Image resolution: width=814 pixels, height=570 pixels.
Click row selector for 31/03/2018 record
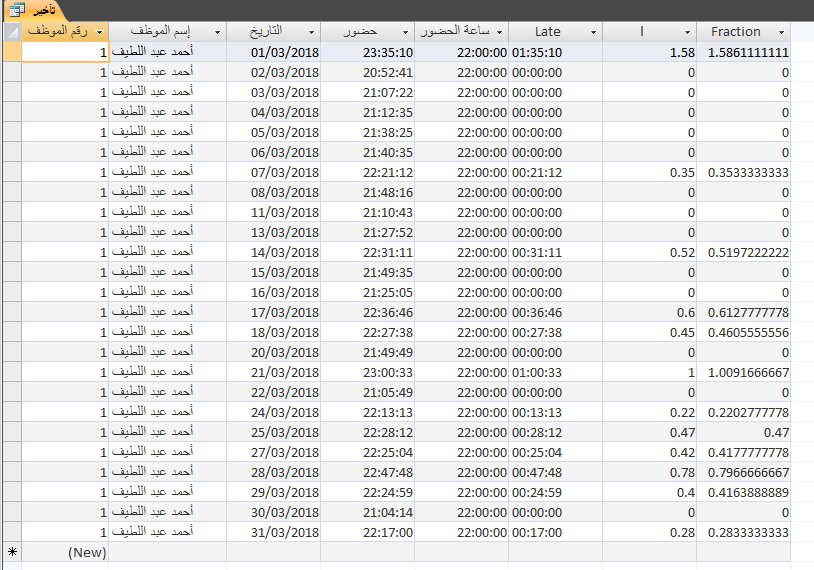click(x=12, y=532)
